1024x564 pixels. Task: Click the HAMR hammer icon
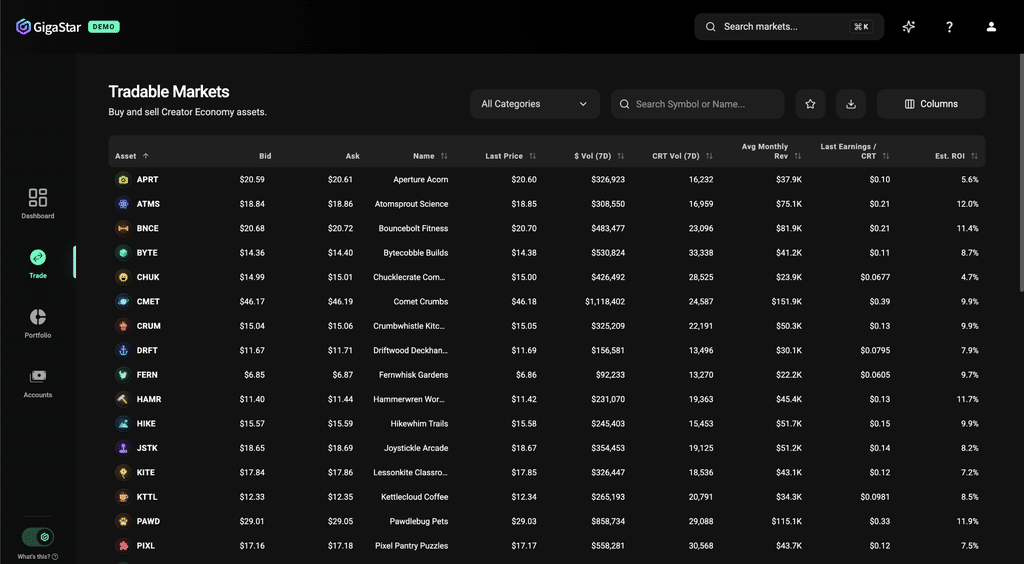pyautogui.click(x=123, y=399)
